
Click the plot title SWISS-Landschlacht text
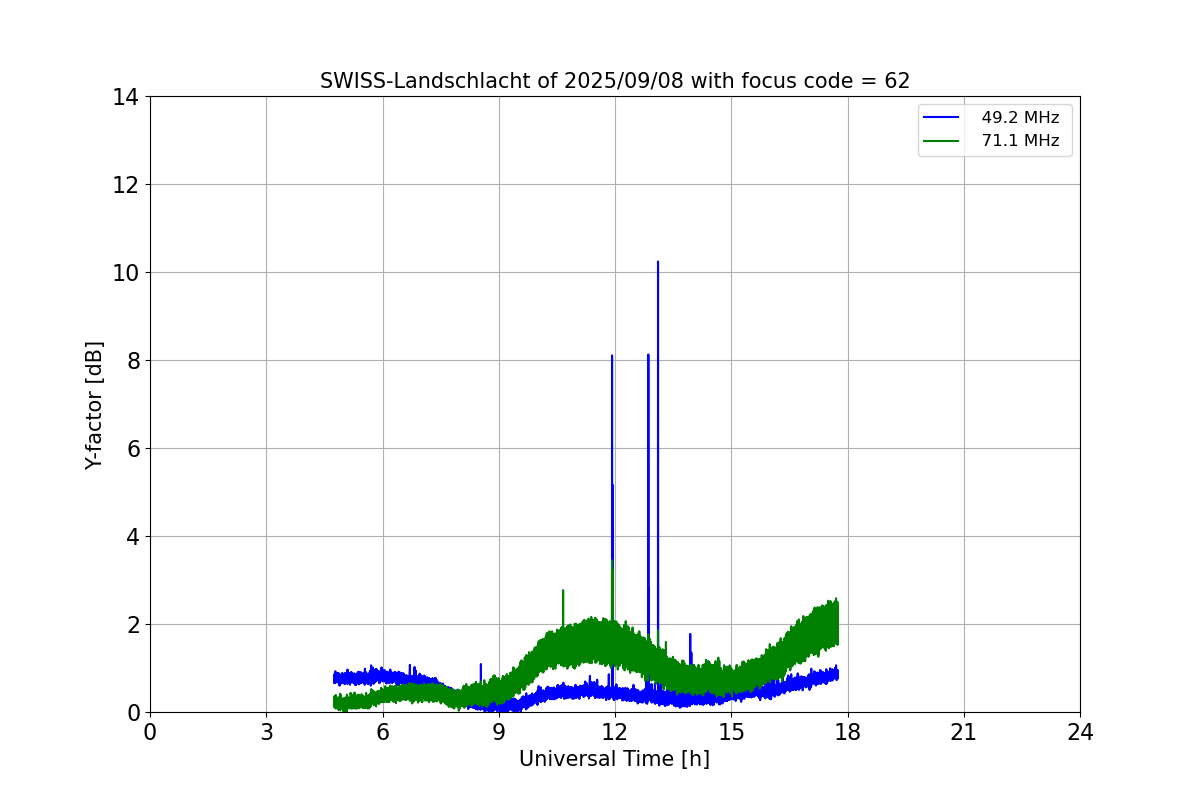pyautogui.click(x=615, y=81)
